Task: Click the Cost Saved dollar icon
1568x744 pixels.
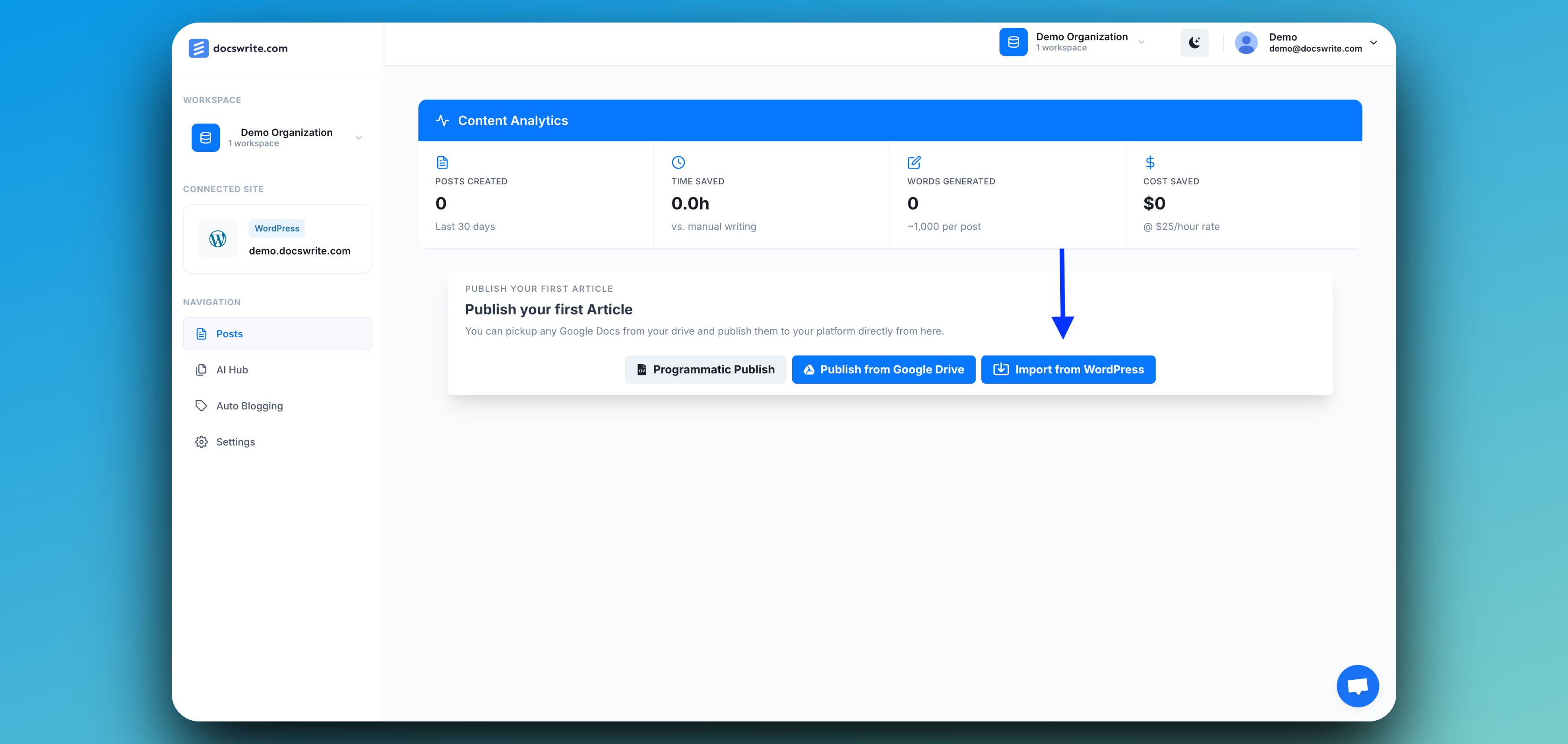Action: (x=1149, y=163)
